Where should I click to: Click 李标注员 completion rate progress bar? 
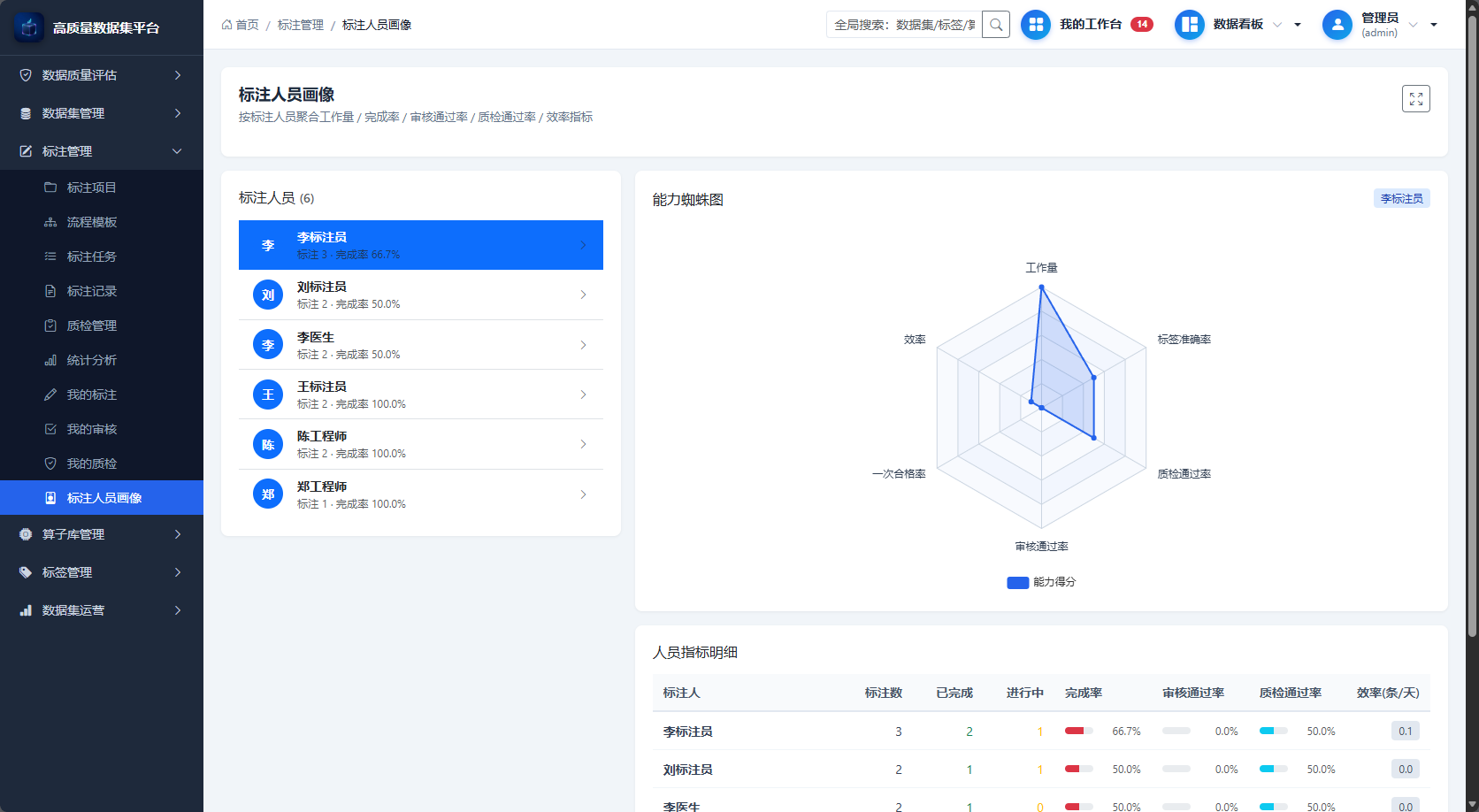1079,731
